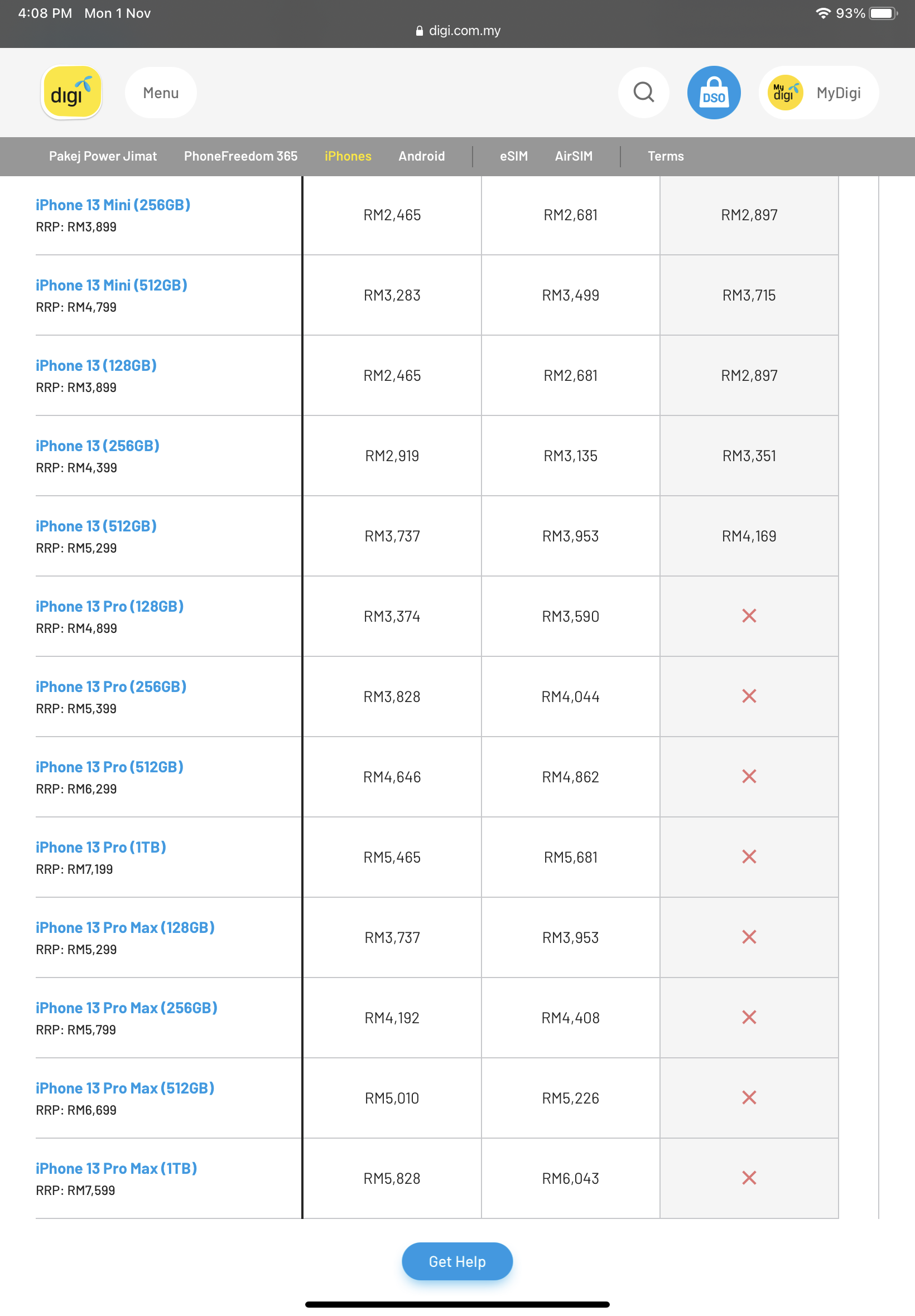Open the Menu button
915x1316 pixels.
tap(161, 92)
